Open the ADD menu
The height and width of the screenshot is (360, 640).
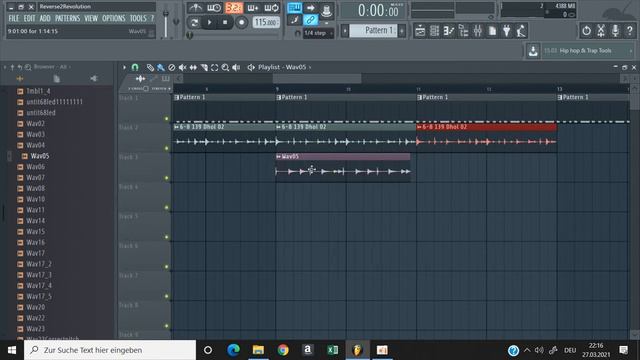coord(45,18)
